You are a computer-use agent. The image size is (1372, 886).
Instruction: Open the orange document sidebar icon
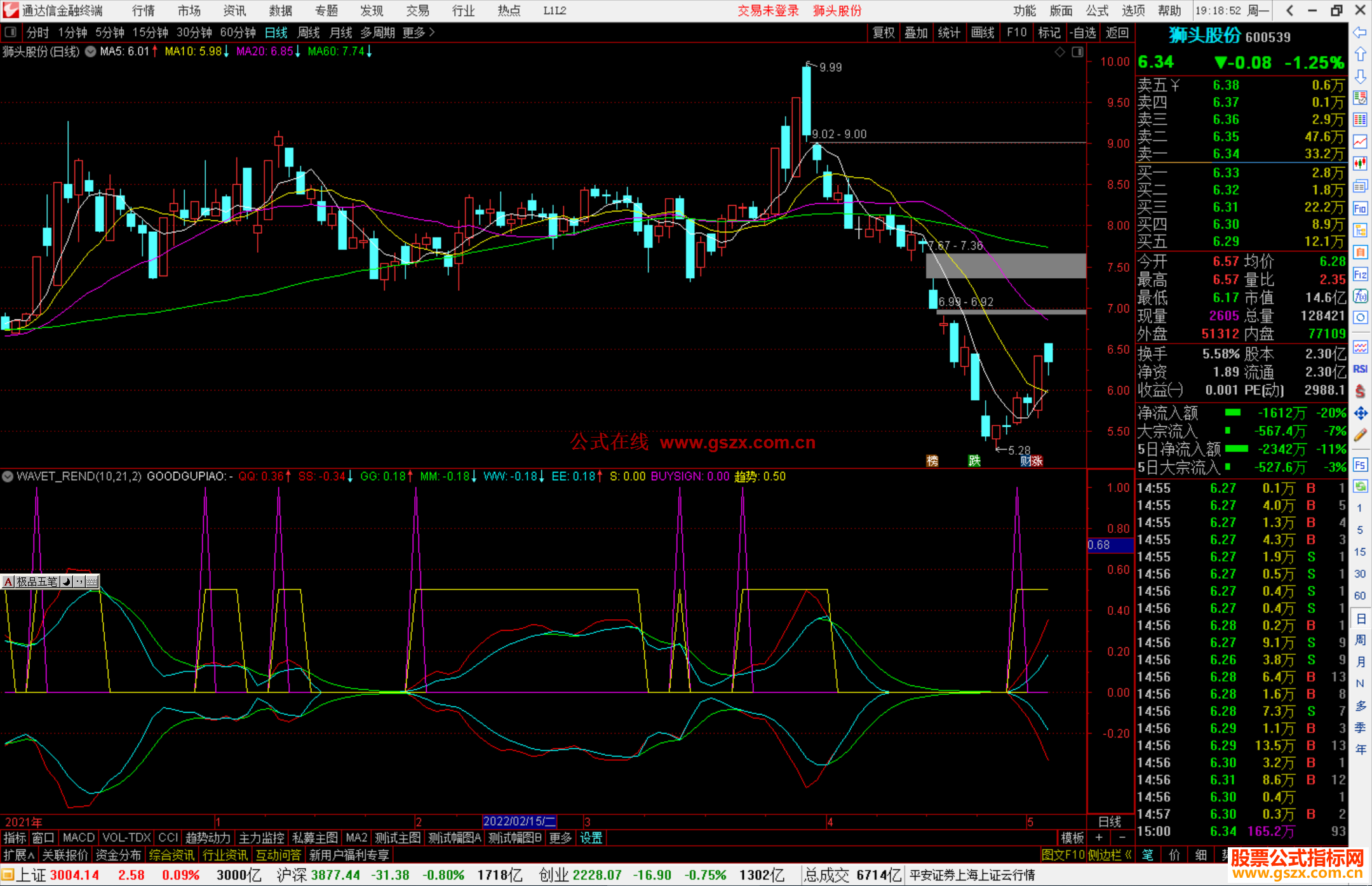tap(1360, 252)
